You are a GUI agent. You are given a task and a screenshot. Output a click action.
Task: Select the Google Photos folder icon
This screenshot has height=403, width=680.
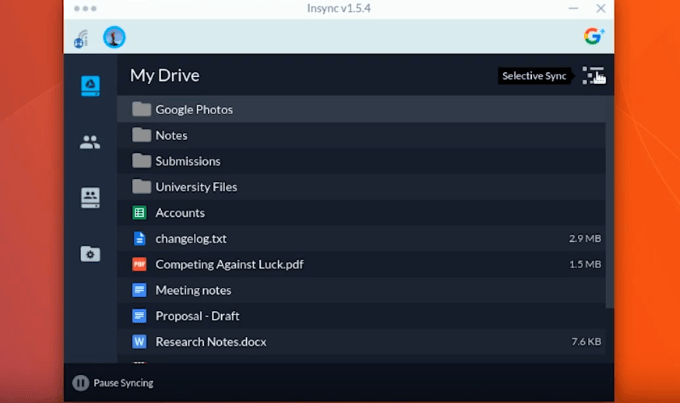pos(141,109)
